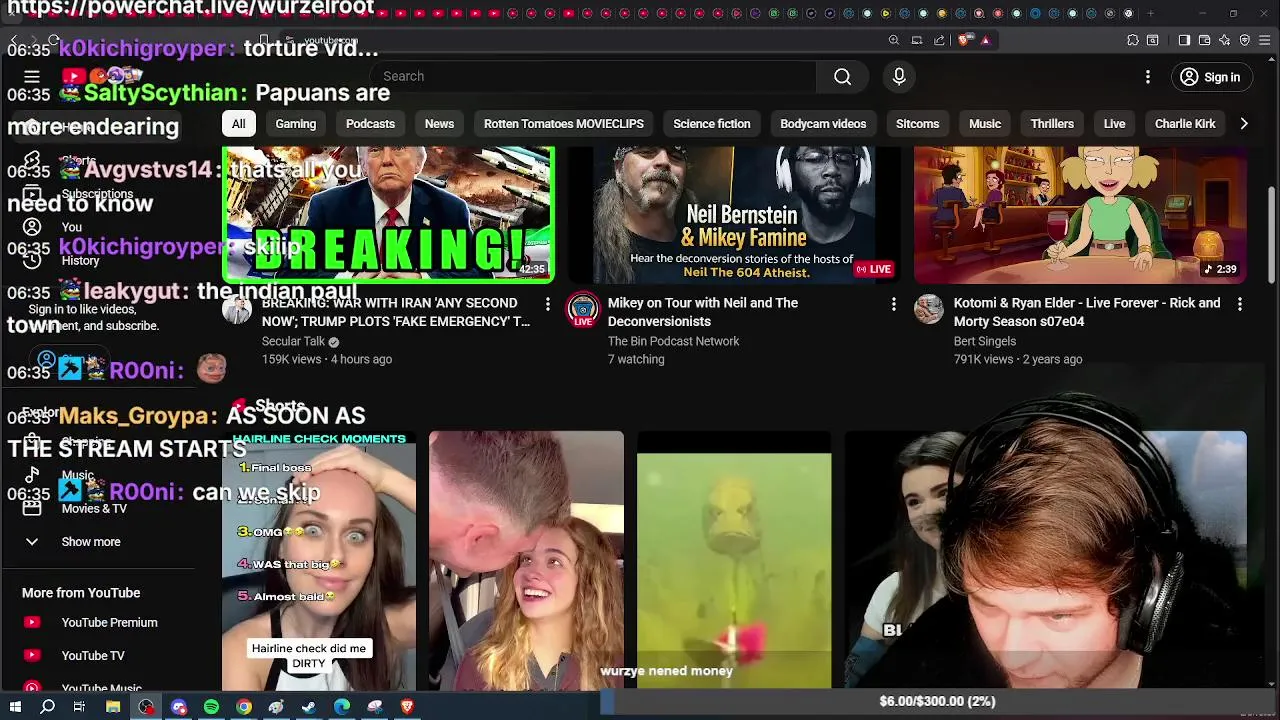Open the Rick and Morty cartoon thumbnail
This screenshot has height=720, width=1280.
1080,215
